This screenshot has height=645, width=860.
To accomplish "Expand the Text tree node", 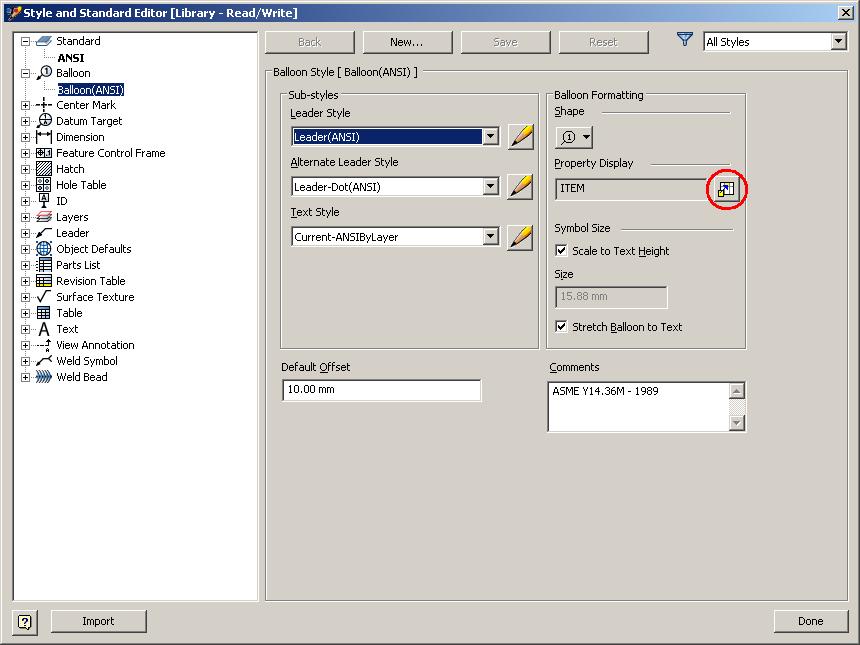I will (x=25, y=329).
